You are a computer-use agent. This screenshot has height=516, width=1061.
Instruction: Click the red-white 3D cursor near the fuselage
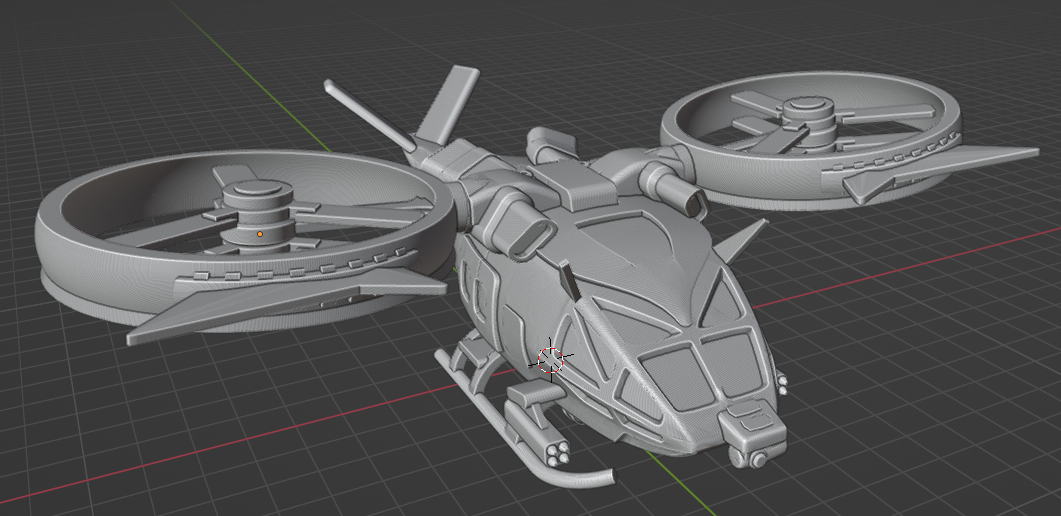pos(551,360)
